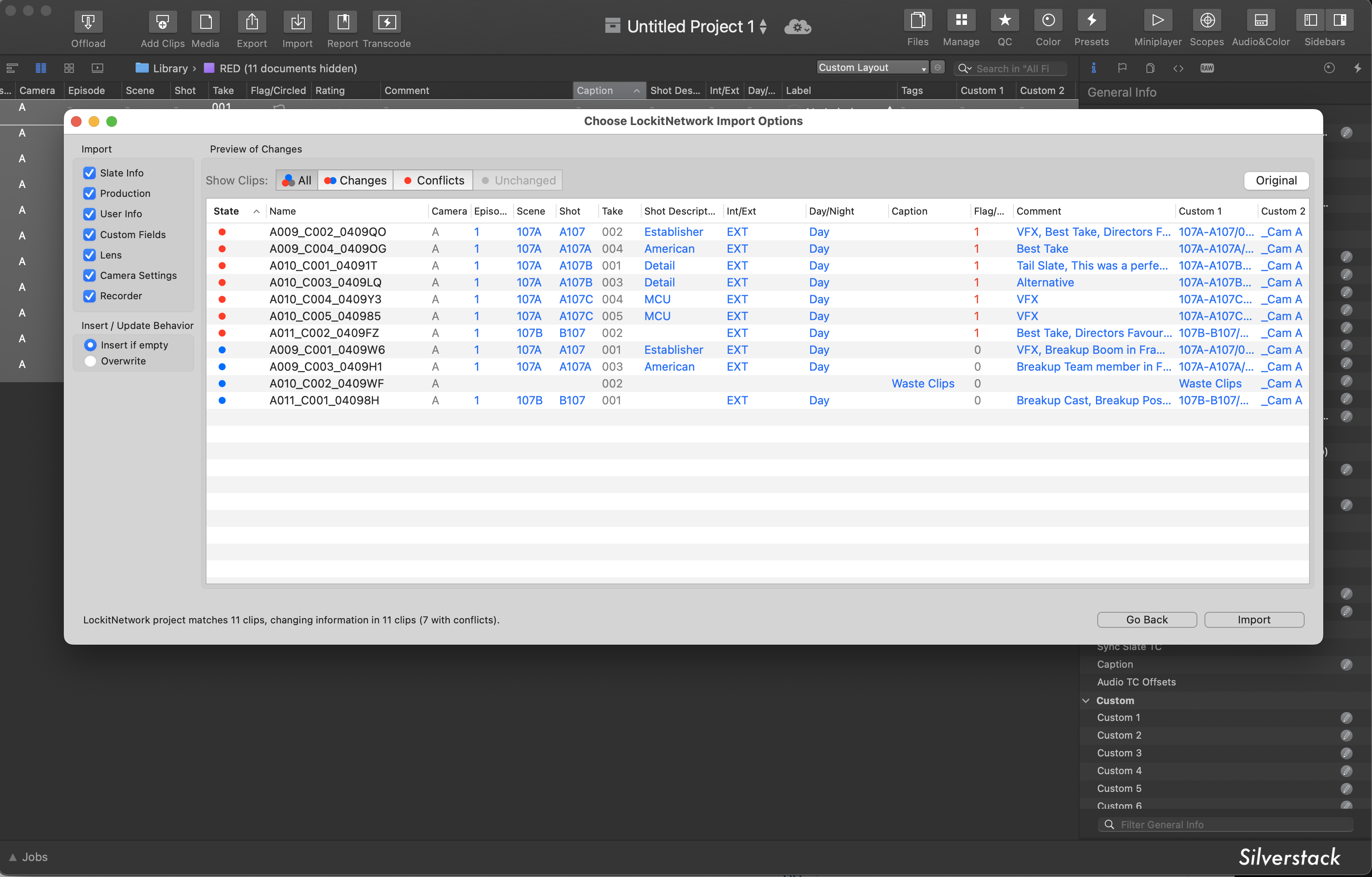Viewport: 1372px width, 877px height.
Task: Show only Conflicts clips
Action: (x=433, y=180)
